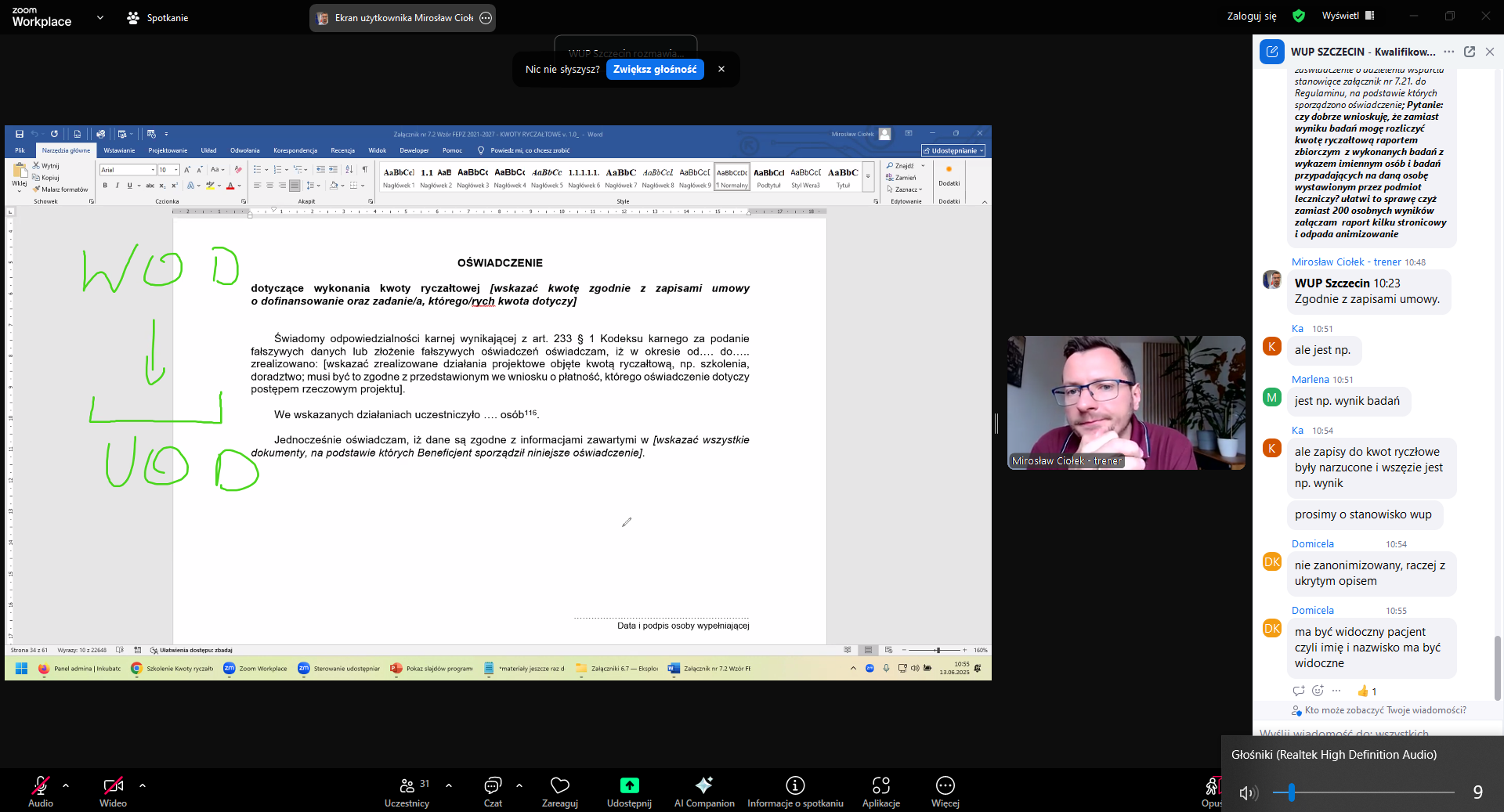Click 'Zoom Workplace' taskbar item in shared screen

(255, 668)
